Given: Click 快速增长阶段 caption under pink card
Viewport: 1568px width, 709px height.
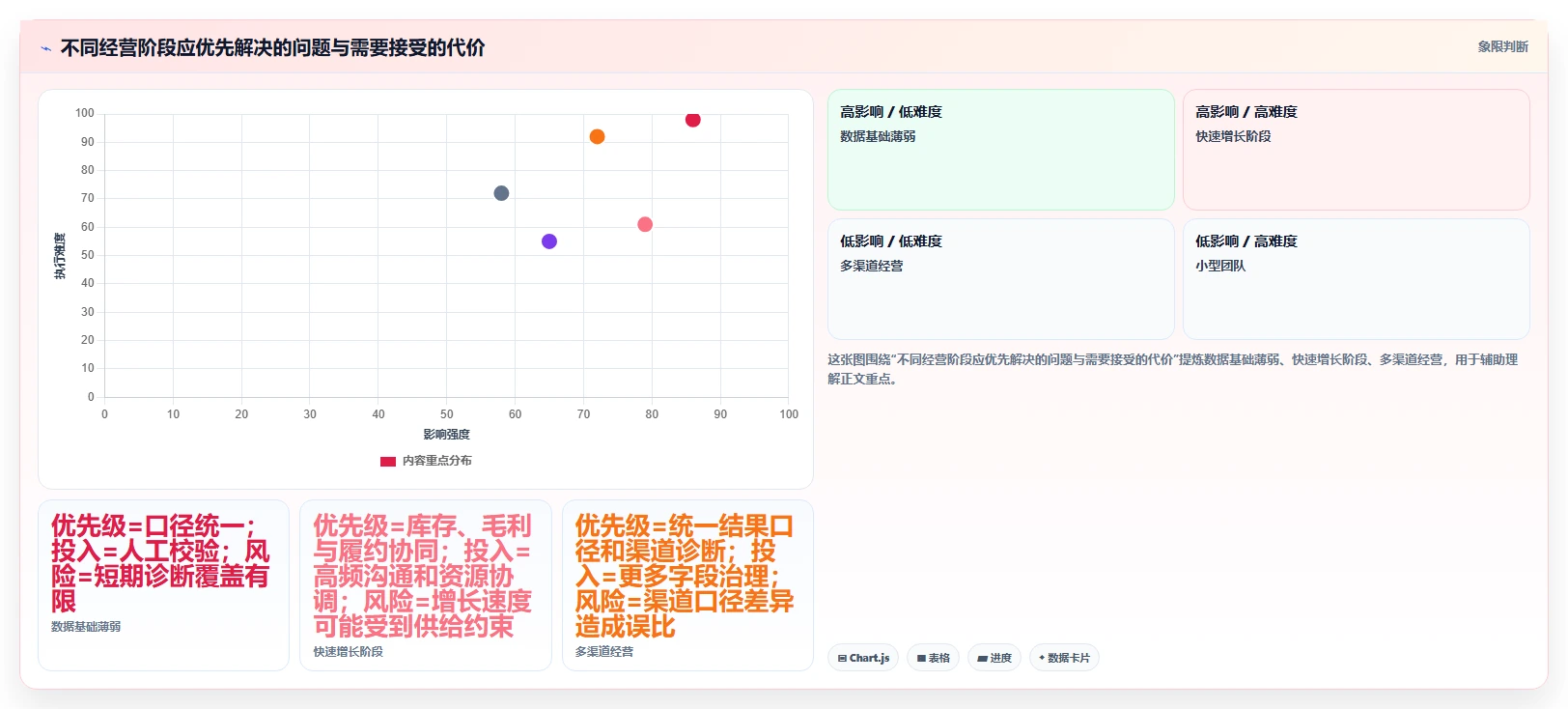Looking at the screenshot, I should coord(348,652).
